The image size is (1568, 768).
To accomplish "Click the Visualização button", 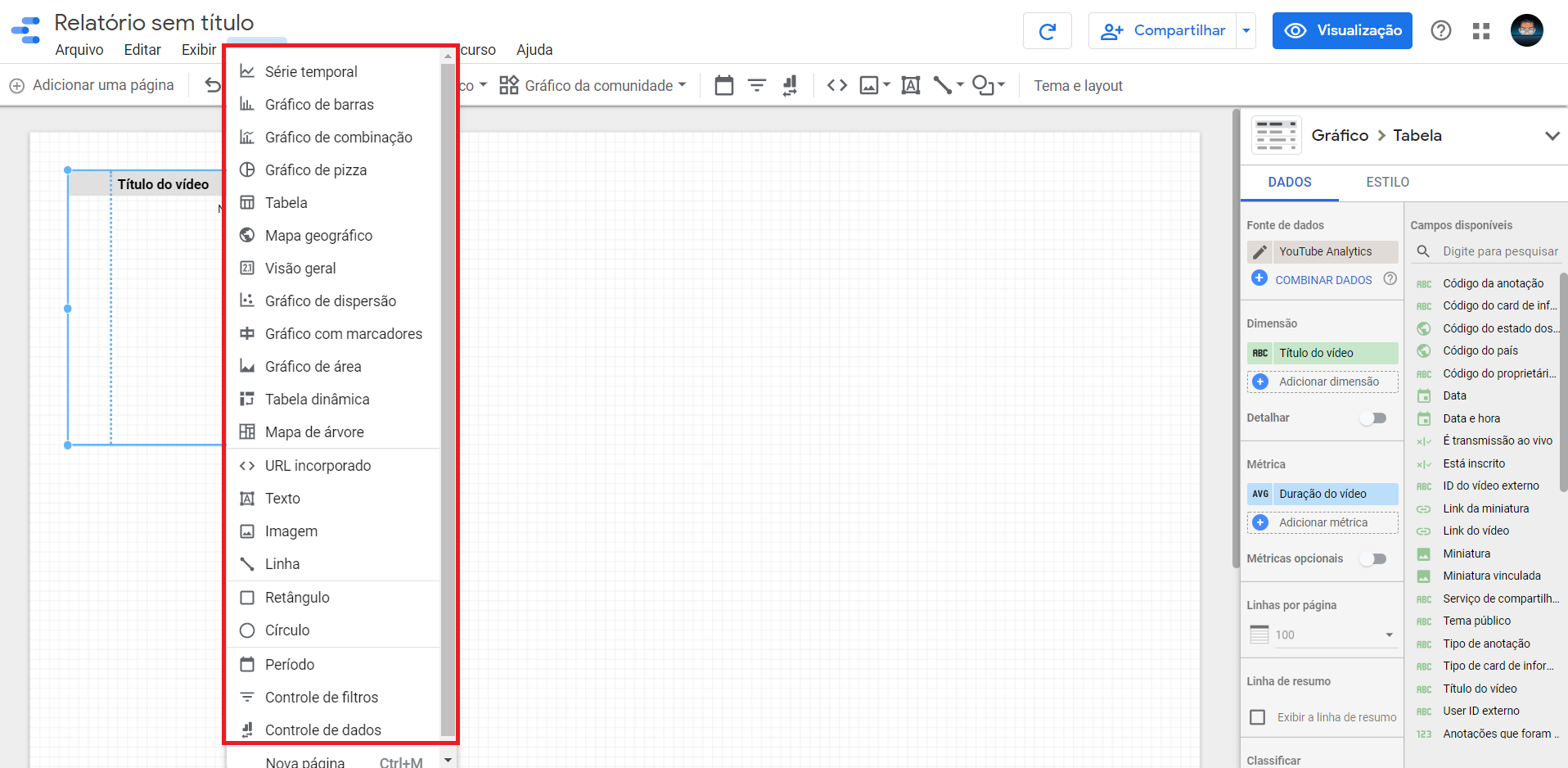I will pos(1341,30).
